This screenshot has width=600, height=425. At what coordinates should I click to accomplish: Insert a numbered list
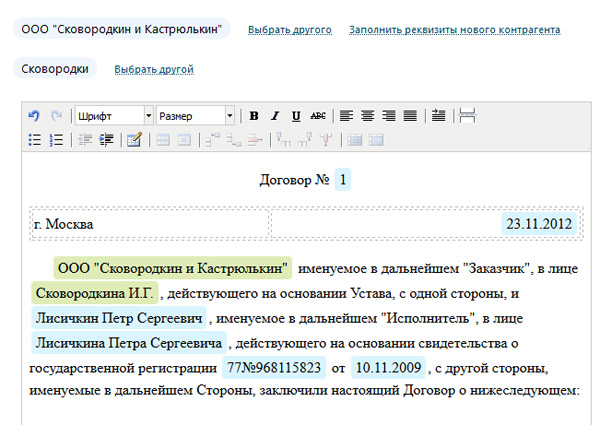tap(56, 140)
